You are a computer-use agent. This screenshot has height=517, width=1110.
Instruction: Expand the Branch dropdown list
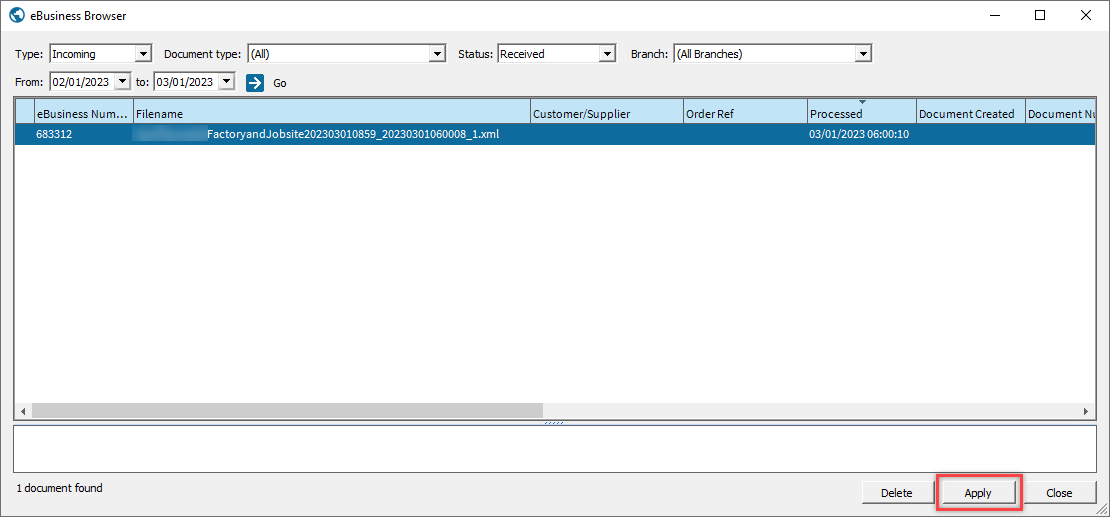point(863,54)
